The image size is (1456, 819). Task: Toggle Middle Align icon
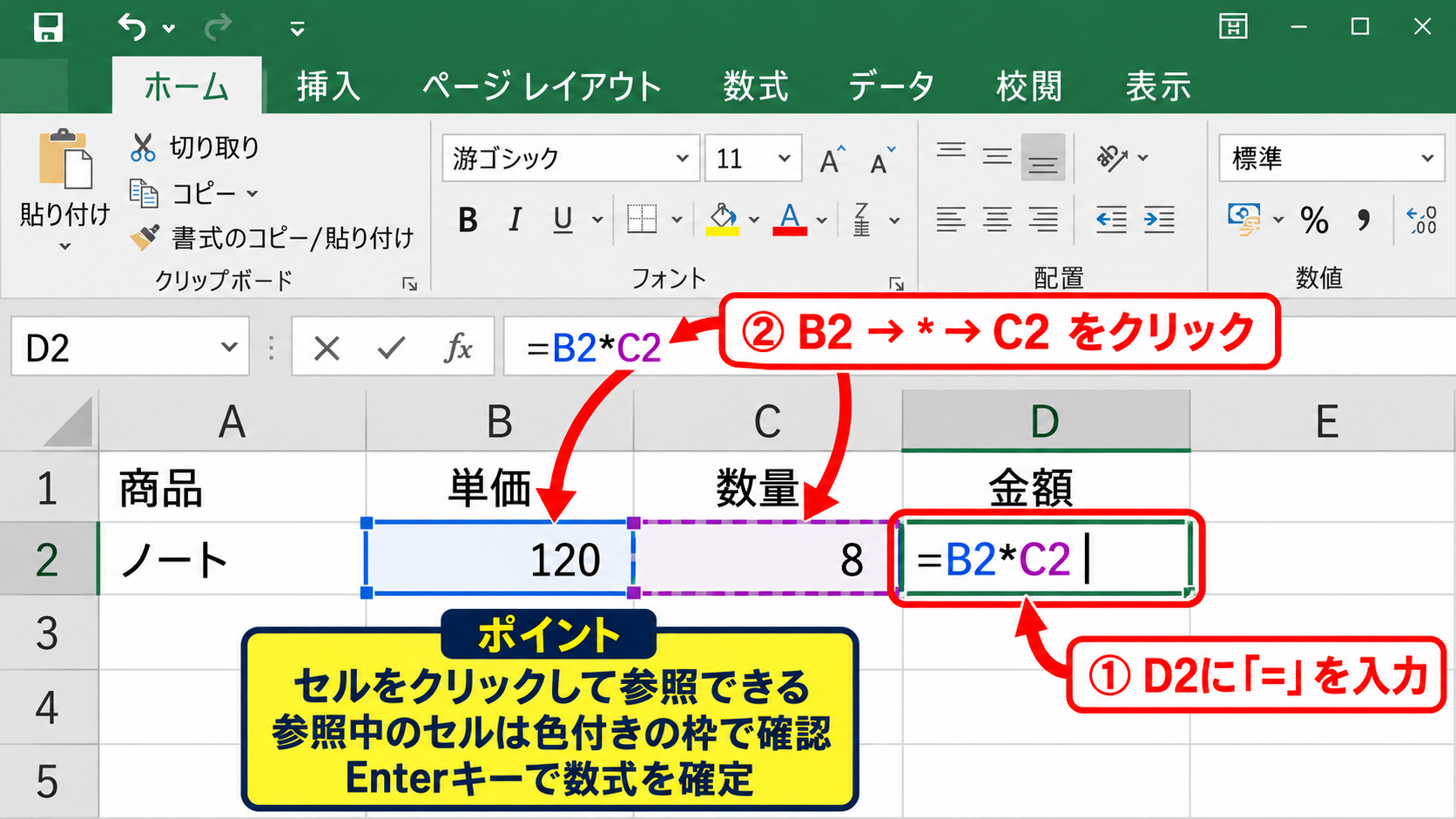[x=997, y=157]
